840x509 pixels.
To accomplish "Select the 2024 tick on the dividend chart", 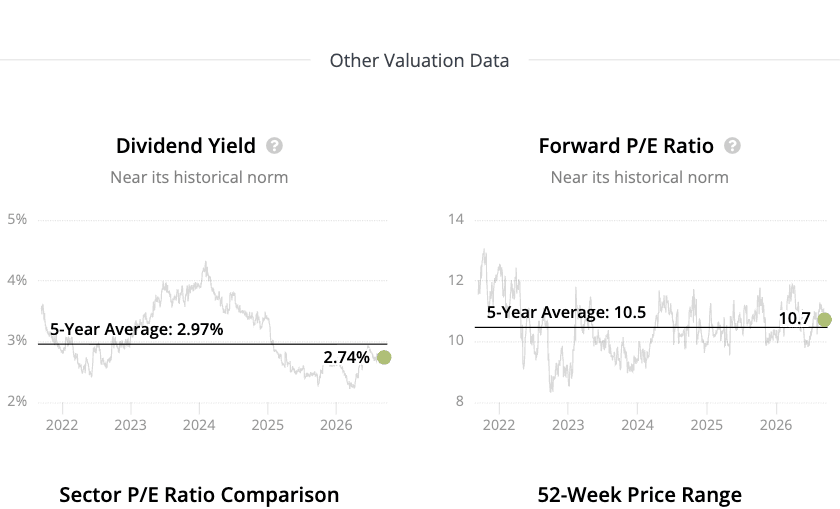I will click(x=199, y=425).
